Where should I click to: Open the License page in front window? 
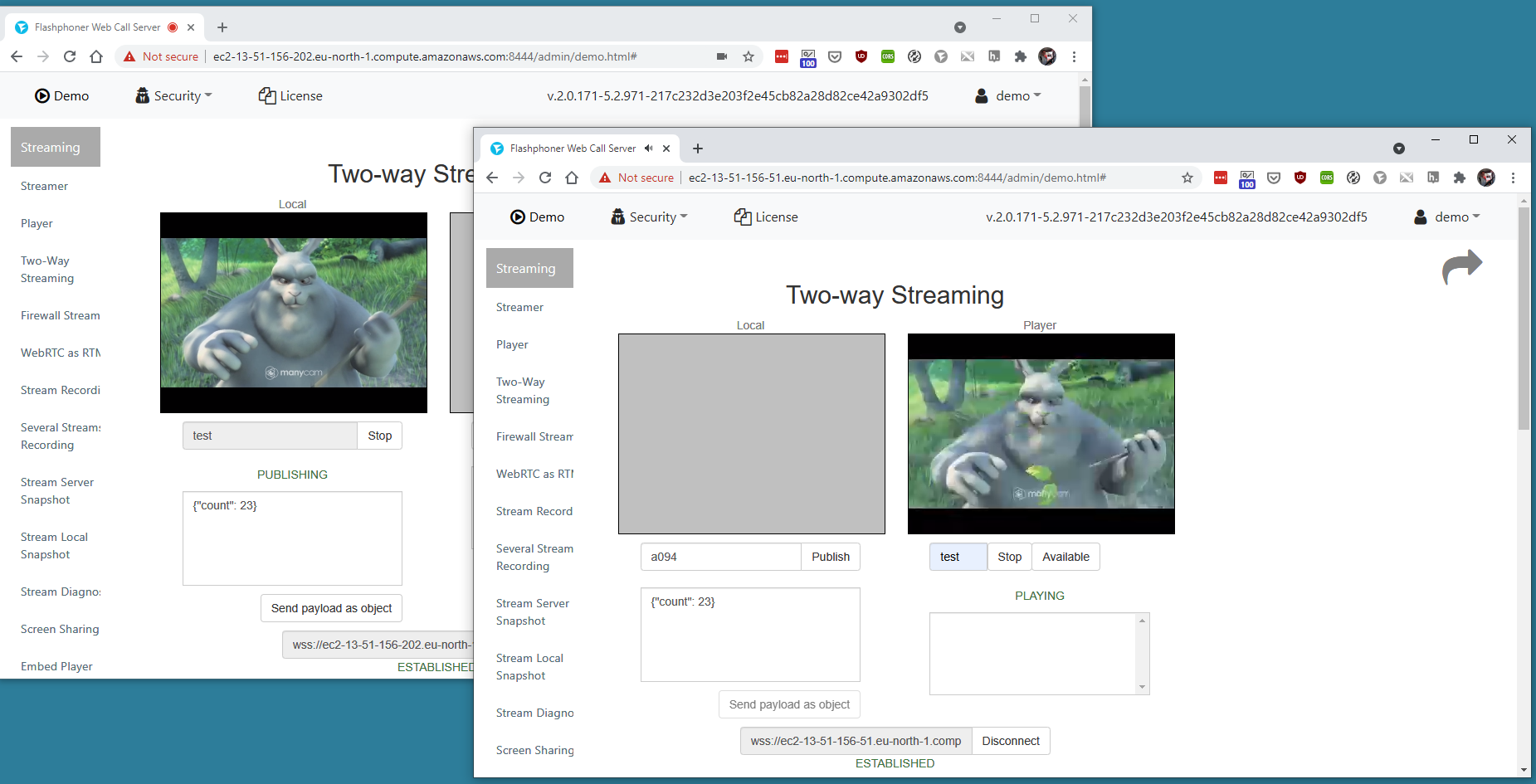pyautogui.click(x=766, y=217)
